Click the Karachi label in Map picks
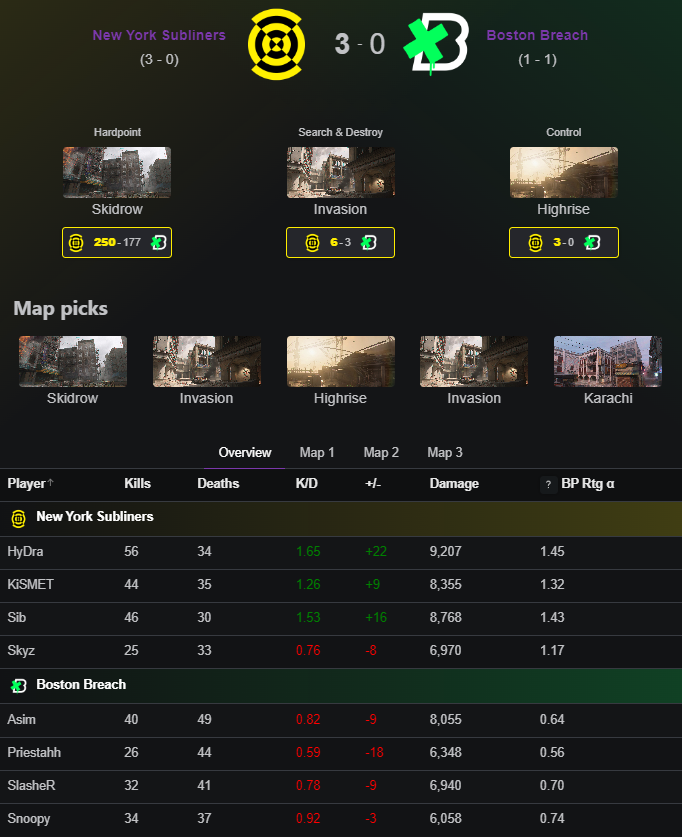This screenshot has height=837, width=682. tap(608, 398)
